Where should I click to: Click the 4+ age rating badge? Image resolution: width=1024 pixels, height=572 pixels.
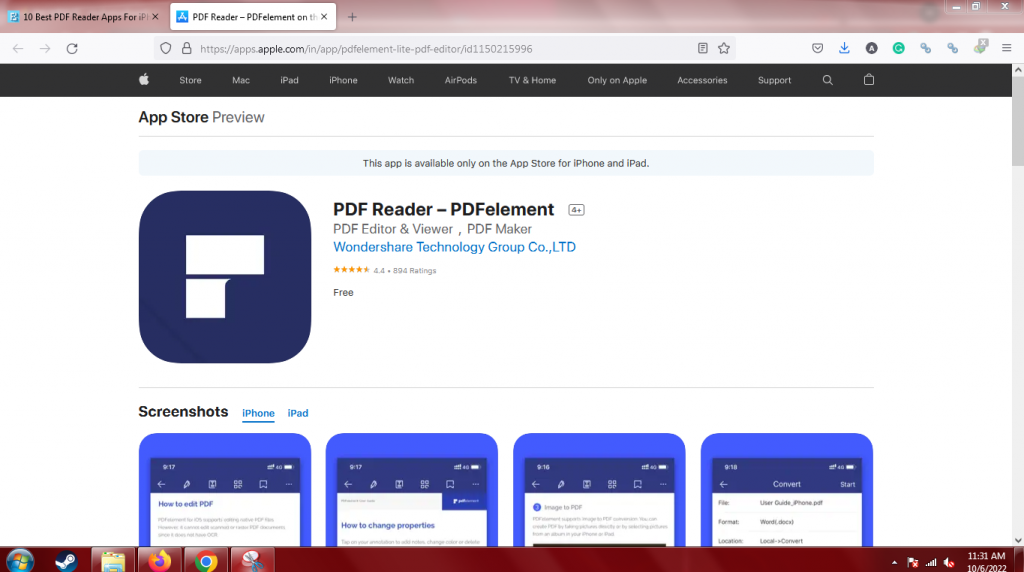point(576,210)
